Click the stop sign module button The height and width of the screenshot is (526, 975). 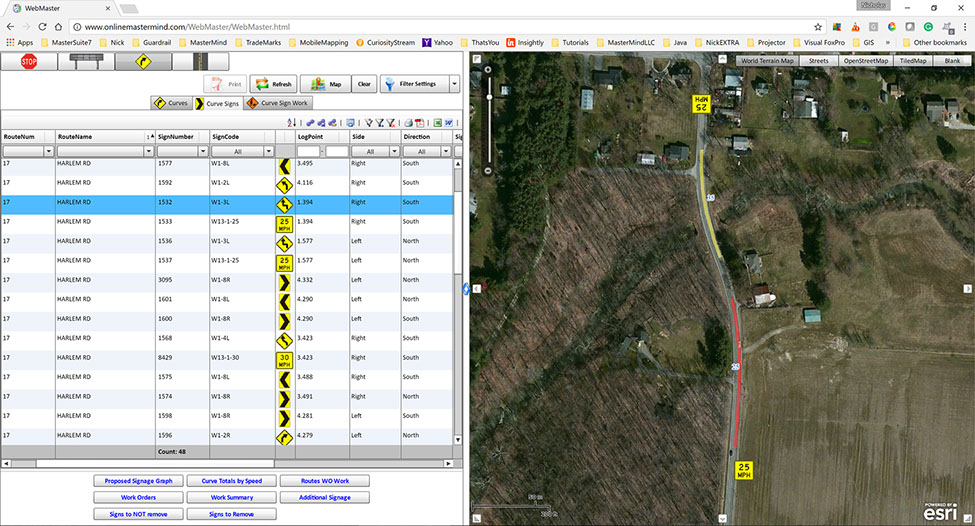29,62
